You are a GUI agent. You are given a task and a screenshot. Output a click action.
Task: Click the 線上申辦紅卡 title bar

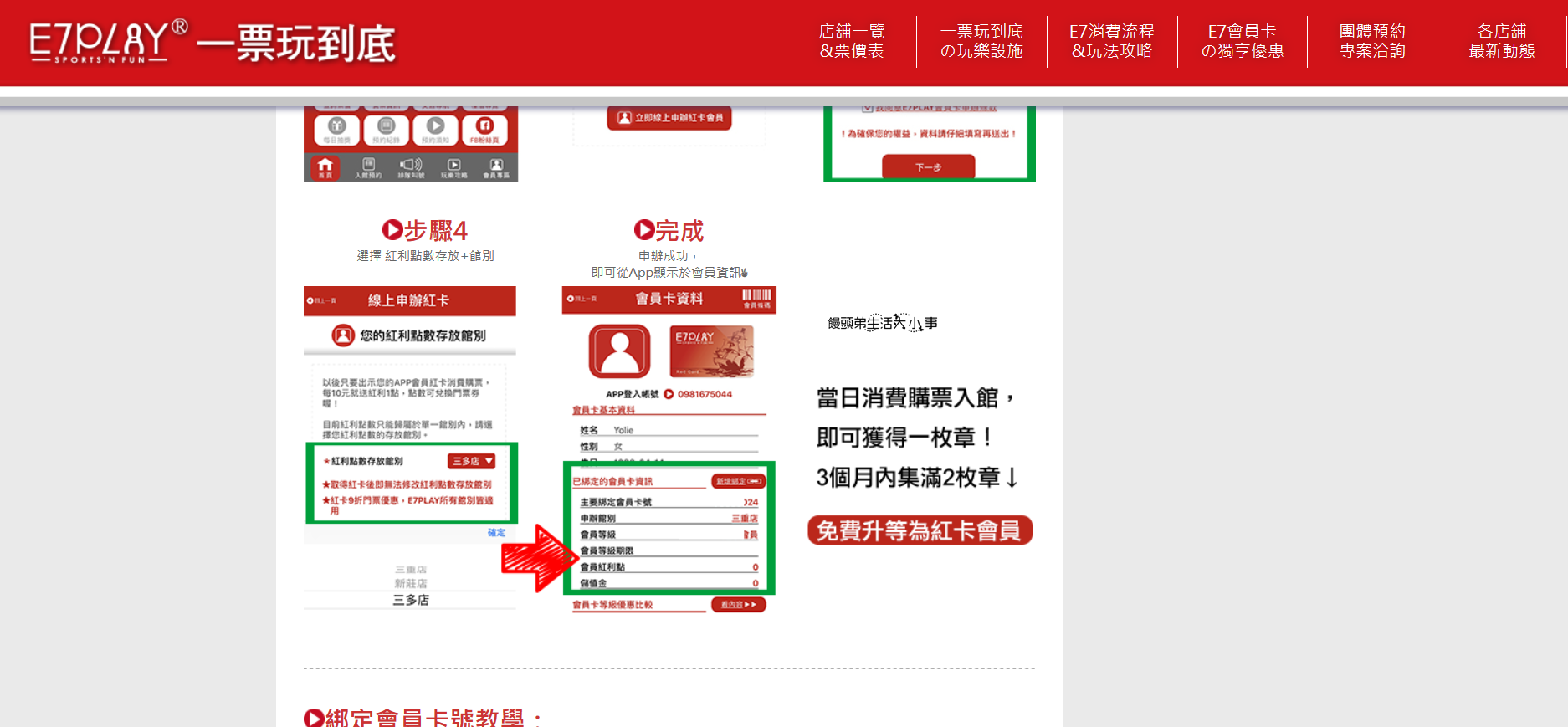tap(409, 300)
